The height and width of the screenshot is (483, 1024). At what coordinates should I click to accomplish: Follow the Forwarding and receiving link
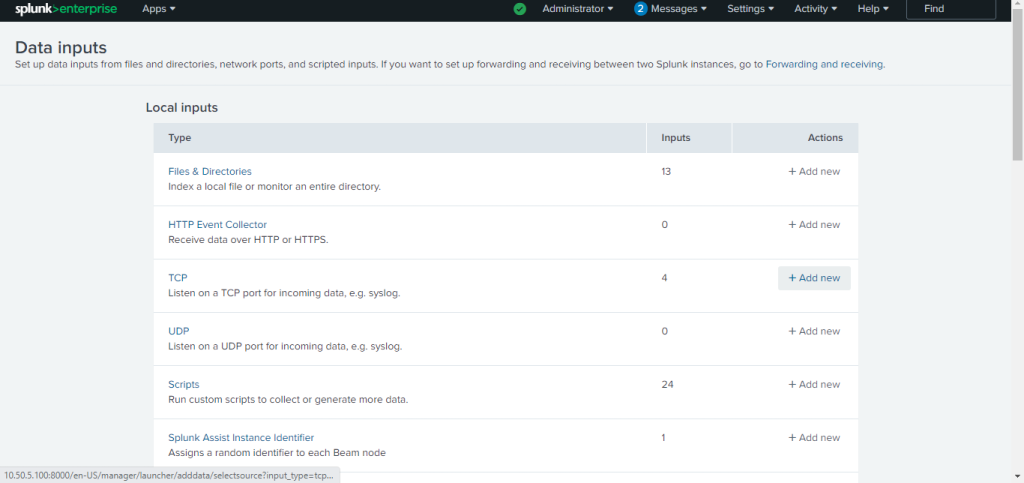pyautogui.click(x=824, y=65)
